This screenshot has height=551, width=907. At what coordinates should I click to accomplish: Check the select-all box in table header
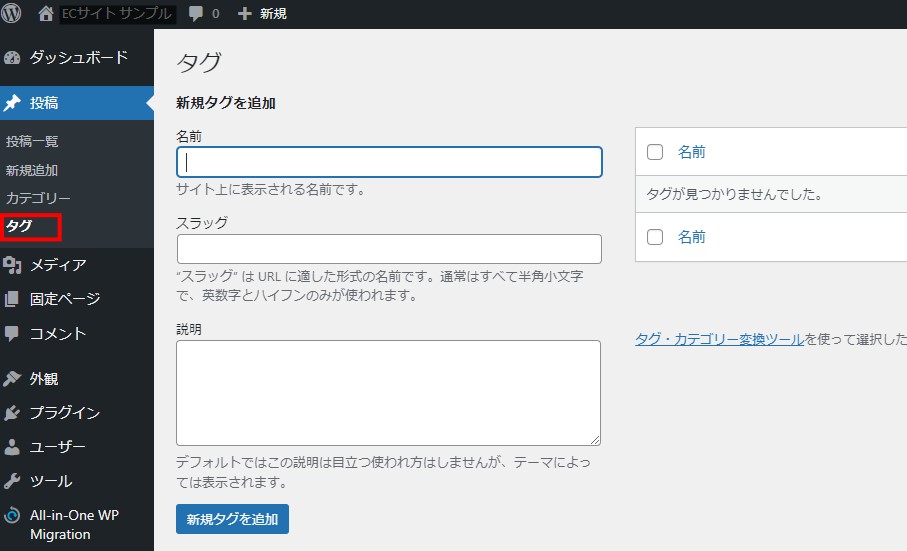pos(656,152)
